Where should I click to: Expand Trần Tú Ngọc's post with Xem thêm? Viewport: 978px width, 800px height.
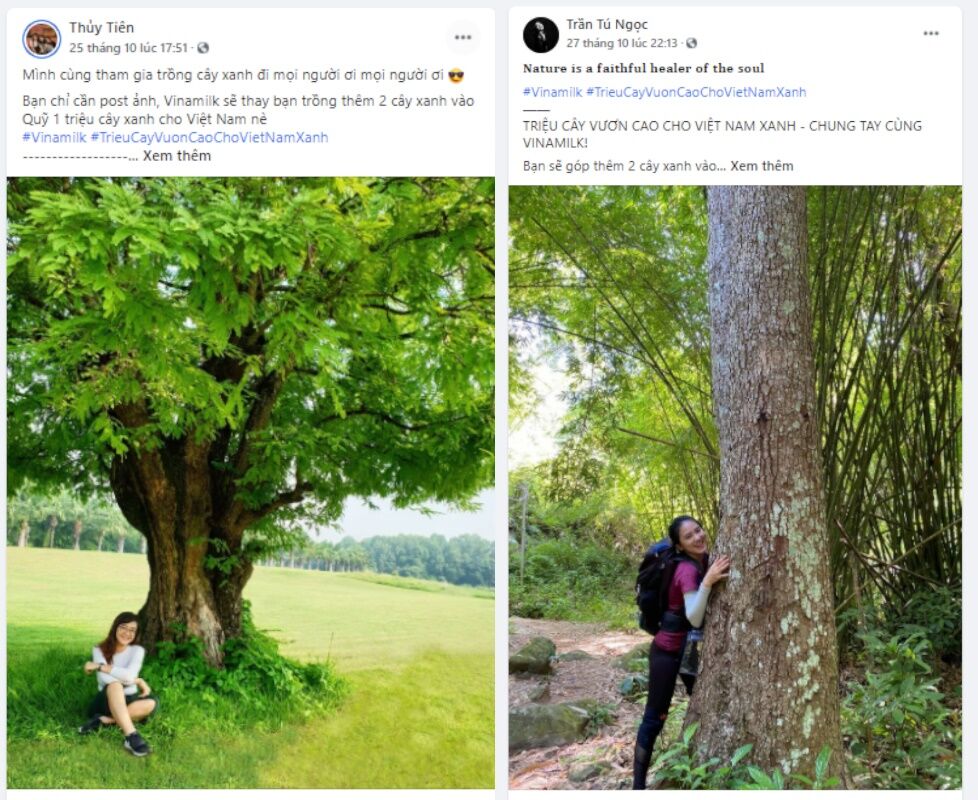point(762,166)
